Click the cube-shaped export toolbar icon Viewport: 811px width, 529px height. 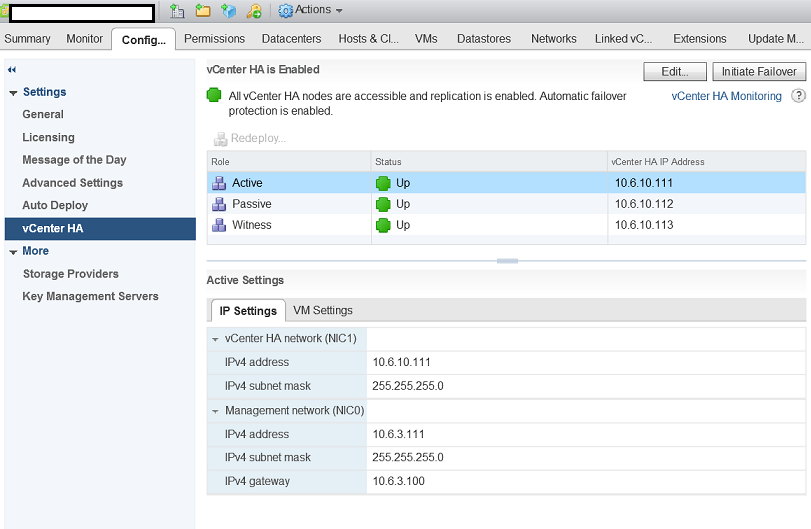(229, 10)
